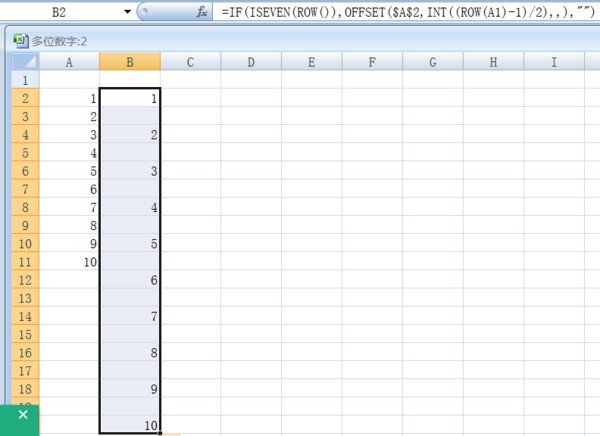Select row 12 header
This screenshot has width=600, height=436.
(x=25, y=280)
